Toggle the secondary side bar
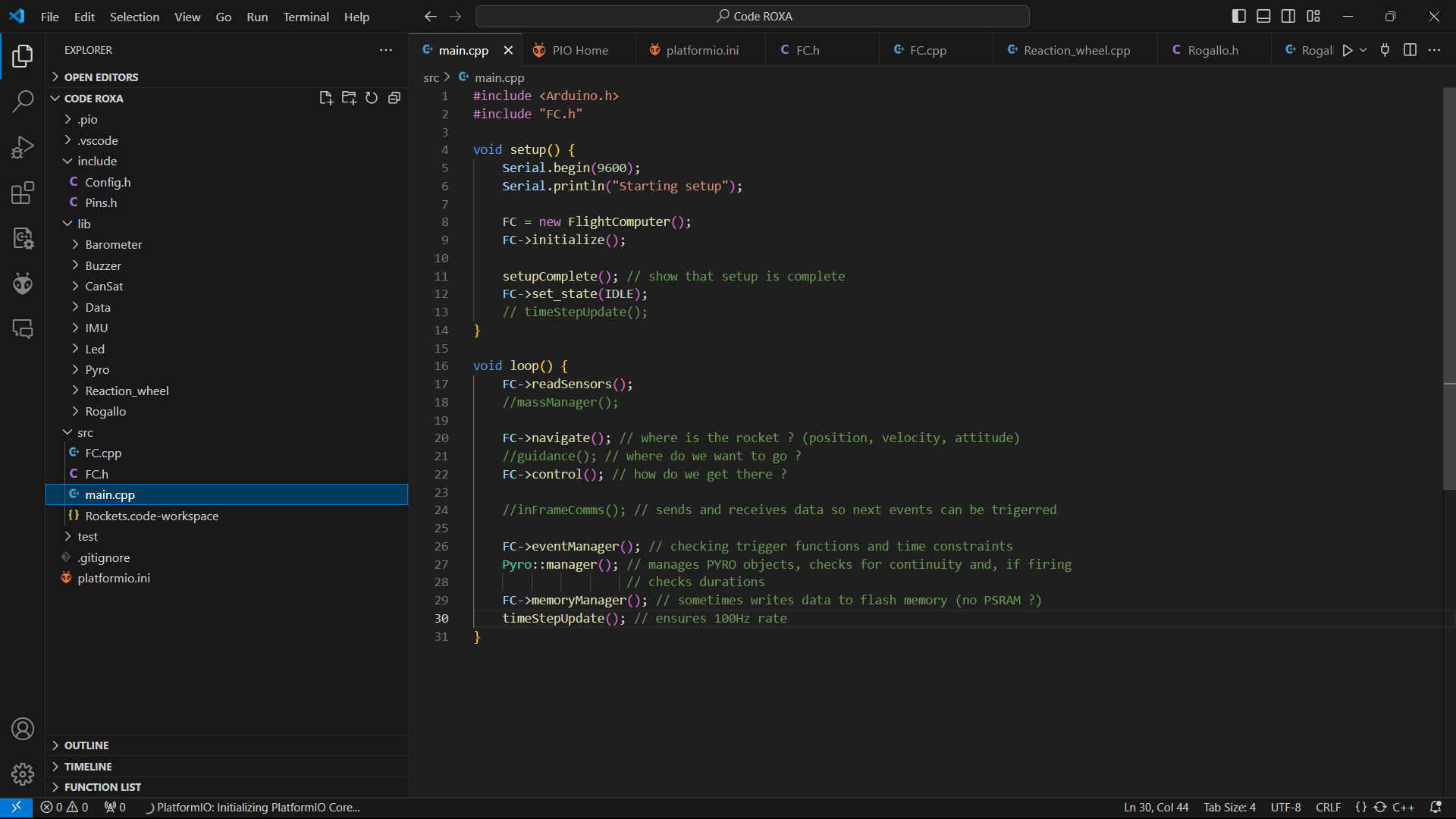Viewport: 1456px width, 819px height. click(x=1288, y=16)
